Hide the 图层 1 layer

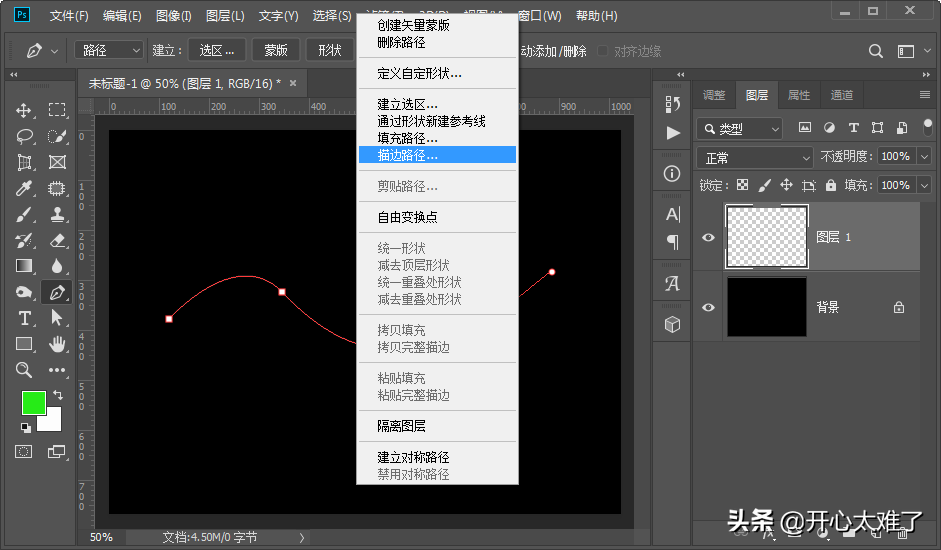click(x=709, y=237)
